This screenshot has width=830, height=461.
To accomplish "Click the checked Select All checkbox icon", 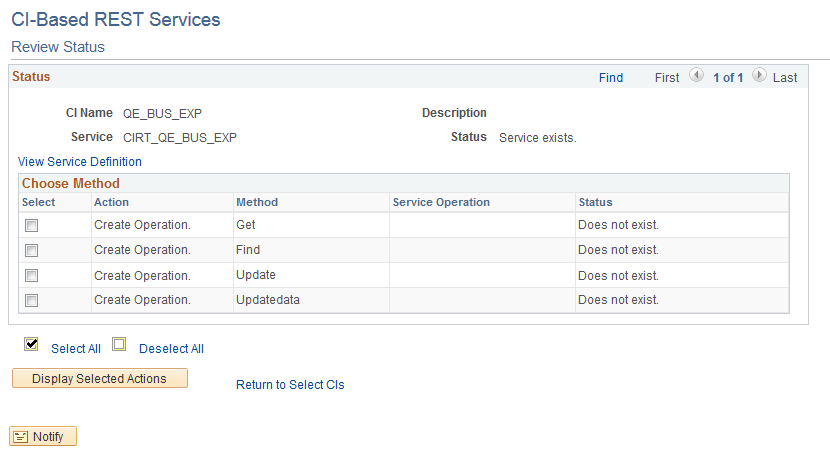I will [31, 345].
